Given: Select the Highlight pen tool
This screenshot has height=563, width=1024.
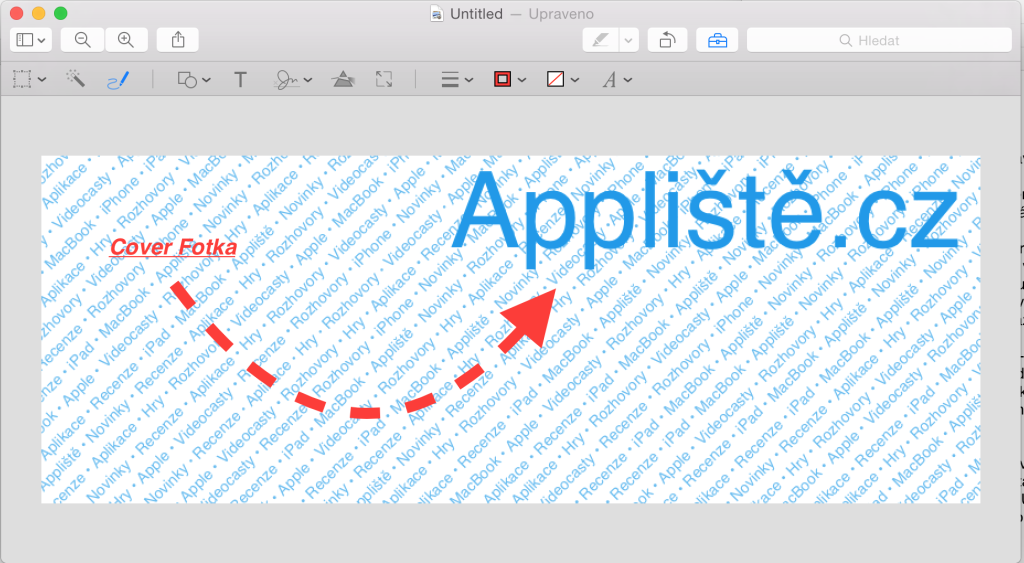Looking at the screenshot, I should (x=600, y=40).
